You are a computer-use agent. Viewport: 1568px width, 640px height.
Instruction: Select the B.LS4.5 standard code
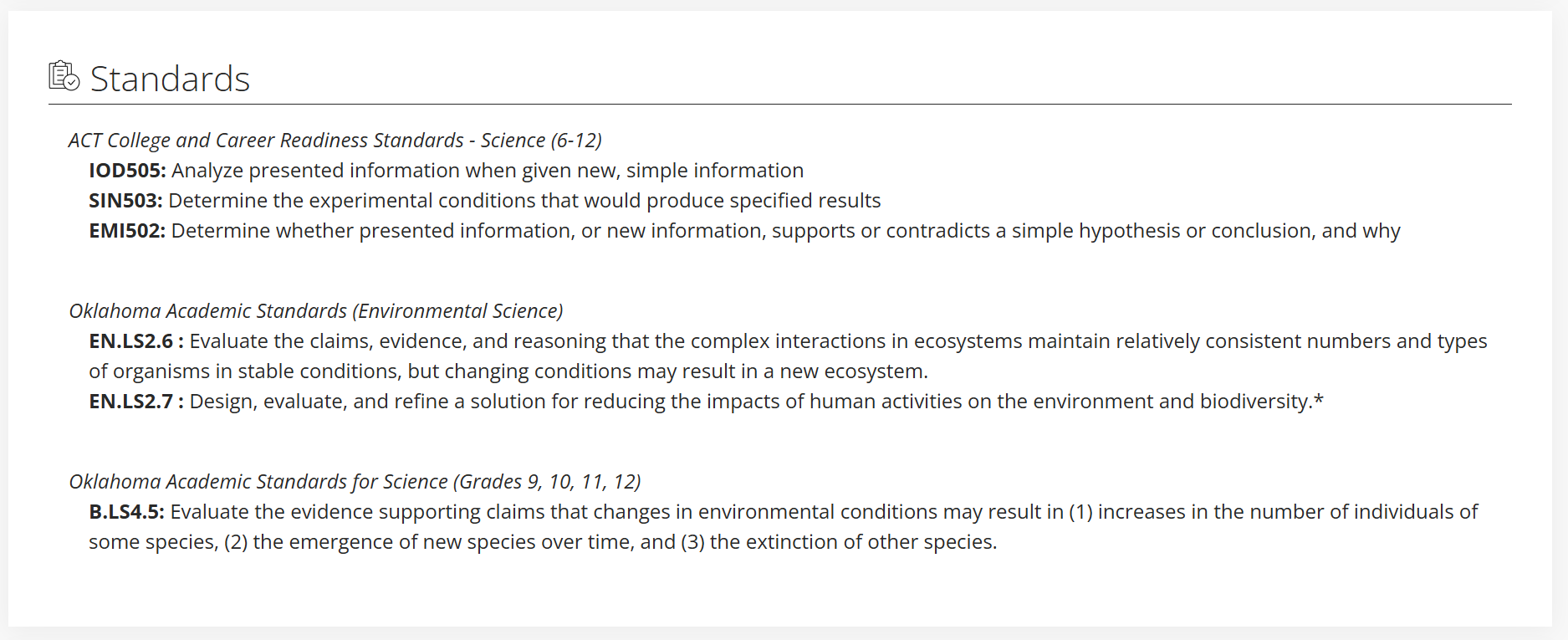tap(126, 512)
